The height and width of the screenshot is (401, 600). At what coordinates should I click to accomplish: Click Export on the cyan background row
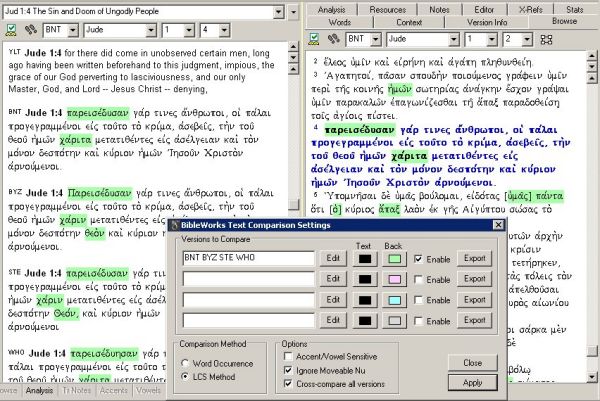click(474, 300)
